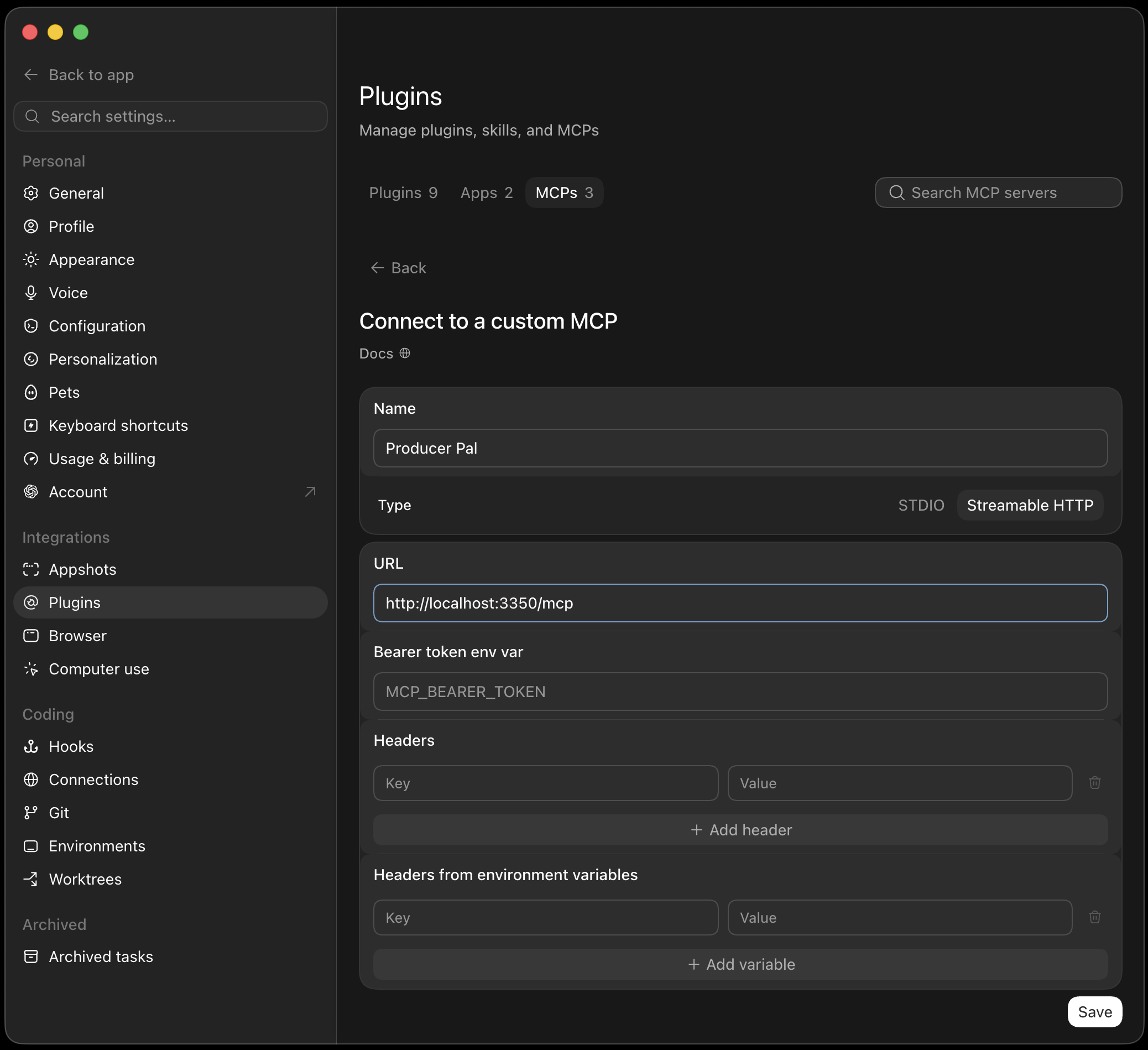Click the General gear icon in sidebar

click(x=31, y=193)
